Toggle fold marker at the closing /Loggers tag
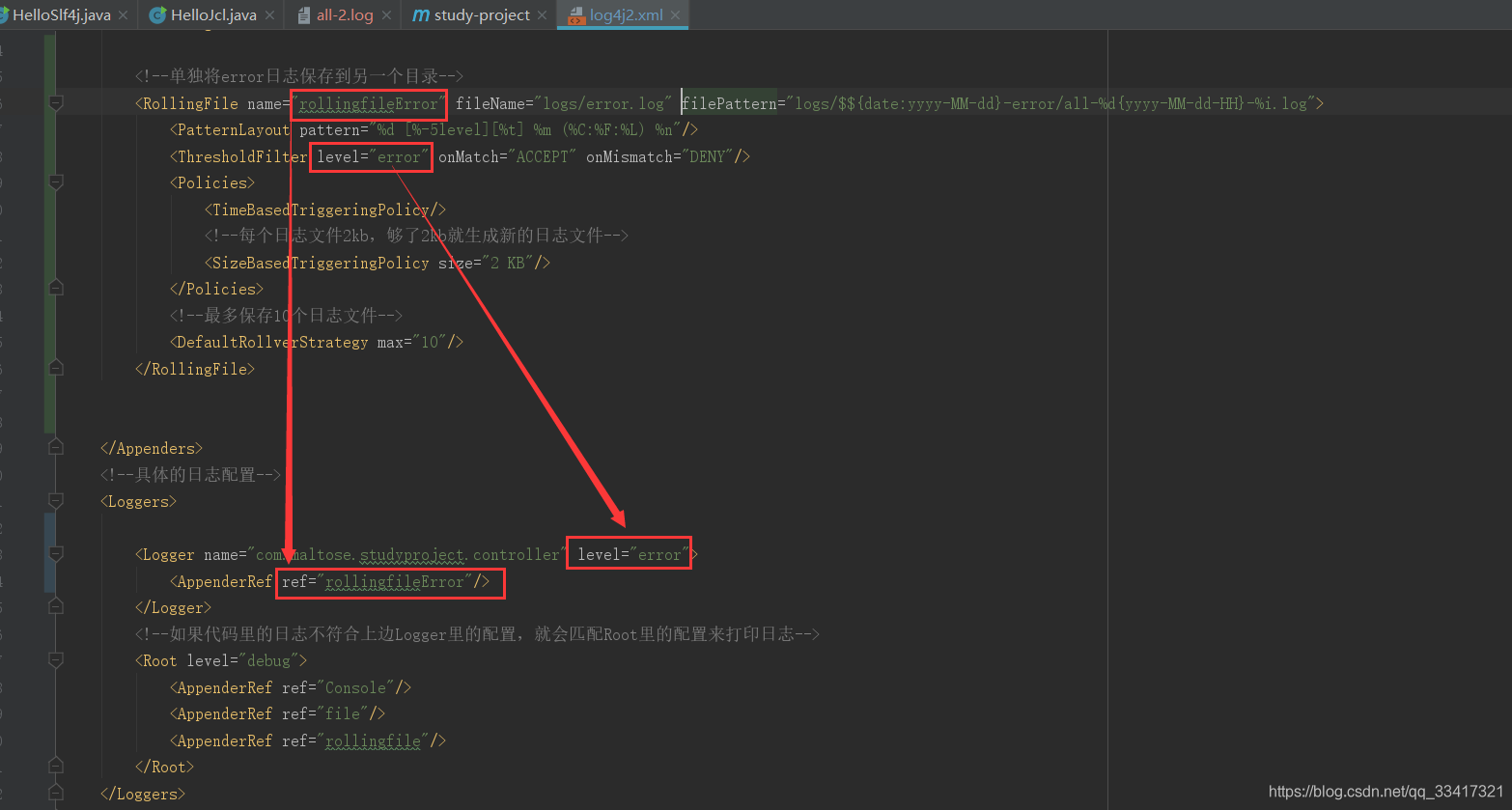 [x=56, y=793]
